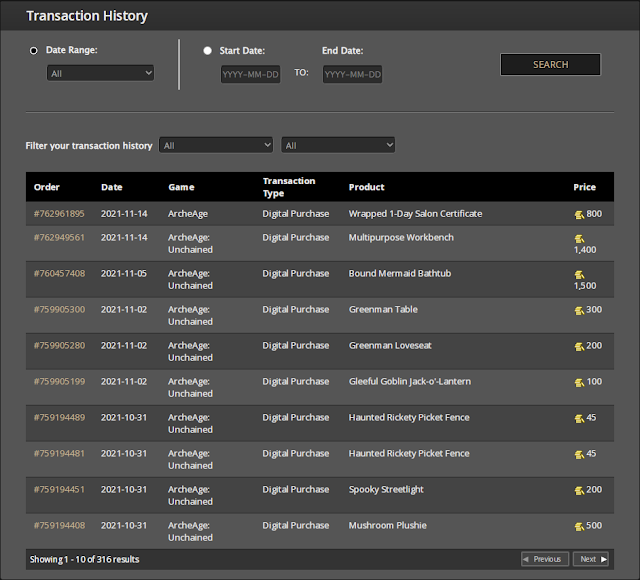Open the Date Range dropdown set to All
The height and width of the screenshot is (580, 640).
point(100,73)
